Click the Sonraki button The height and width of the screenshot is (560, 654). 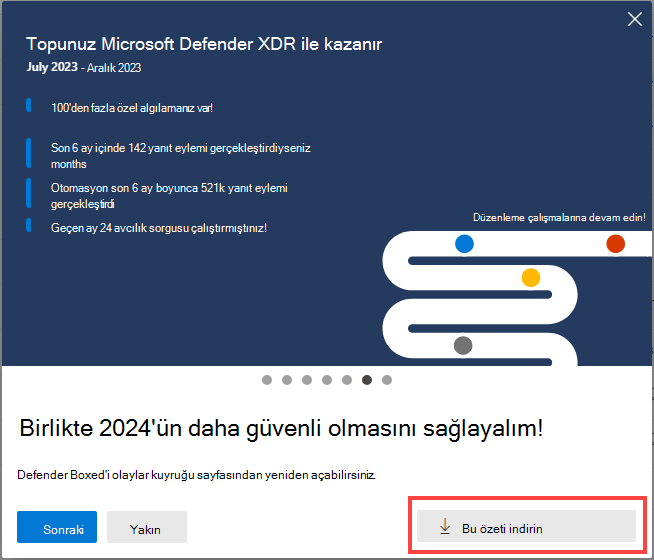coord(57,527)
